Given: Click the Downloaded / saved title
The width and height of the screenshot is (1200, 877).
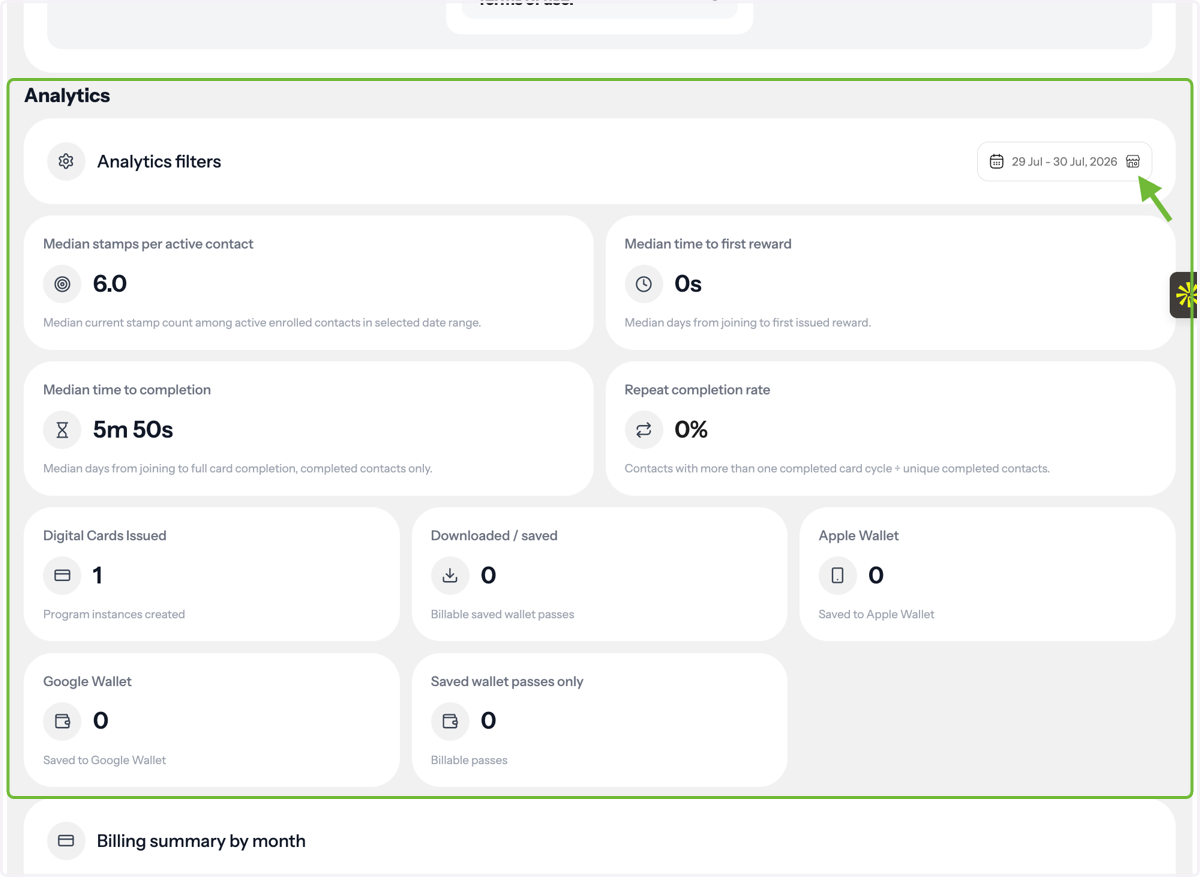Looking at the screenshot, I should click(494, 536).
